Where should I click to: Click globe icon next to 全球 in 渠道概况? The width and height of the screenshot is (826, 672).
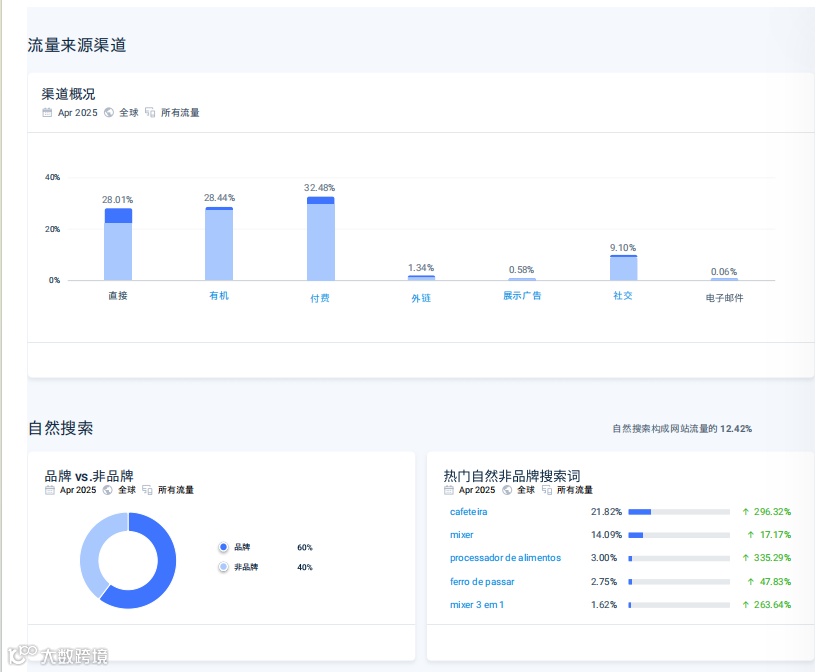click(x=109, y=112)
